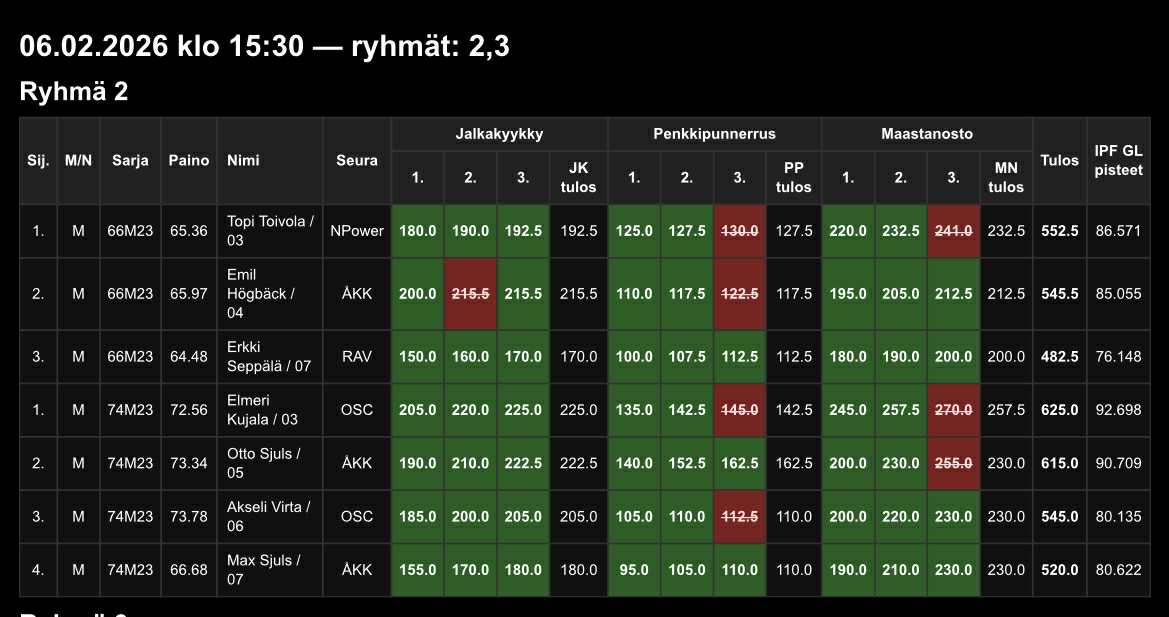
Task: Click the Maastanosto column group header
Action: click(926, 134)
